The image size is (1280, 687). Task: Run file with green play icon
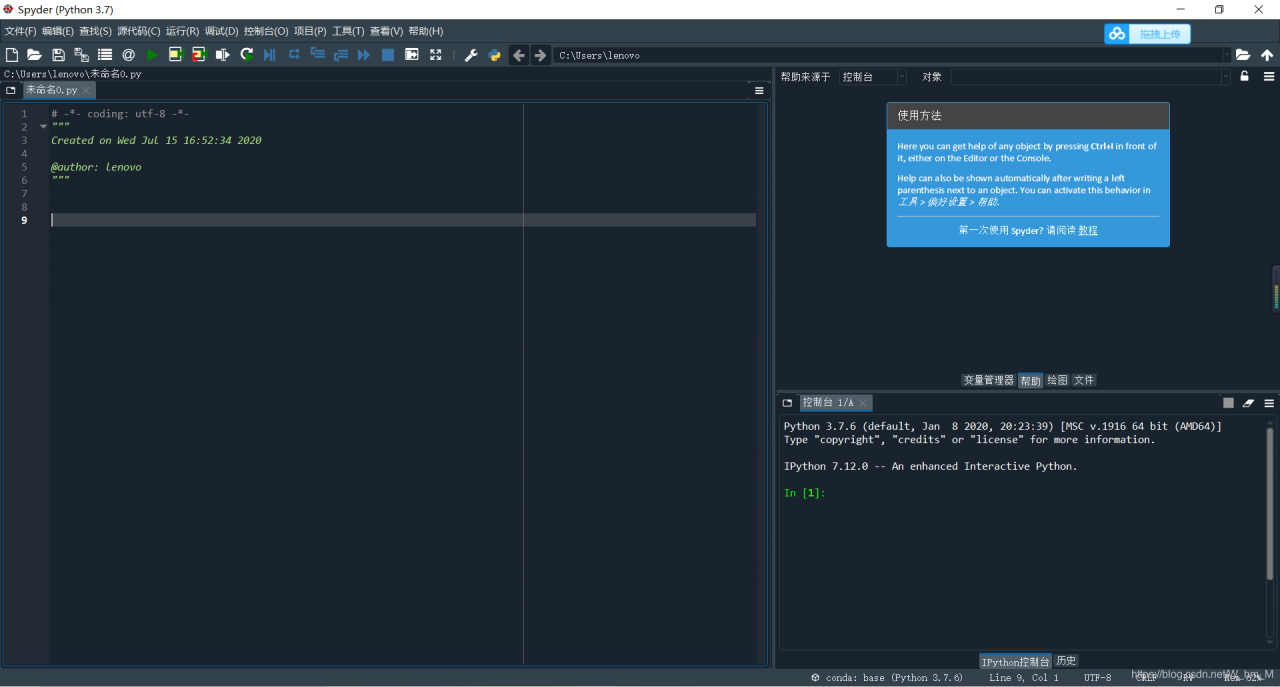point(152,55)
